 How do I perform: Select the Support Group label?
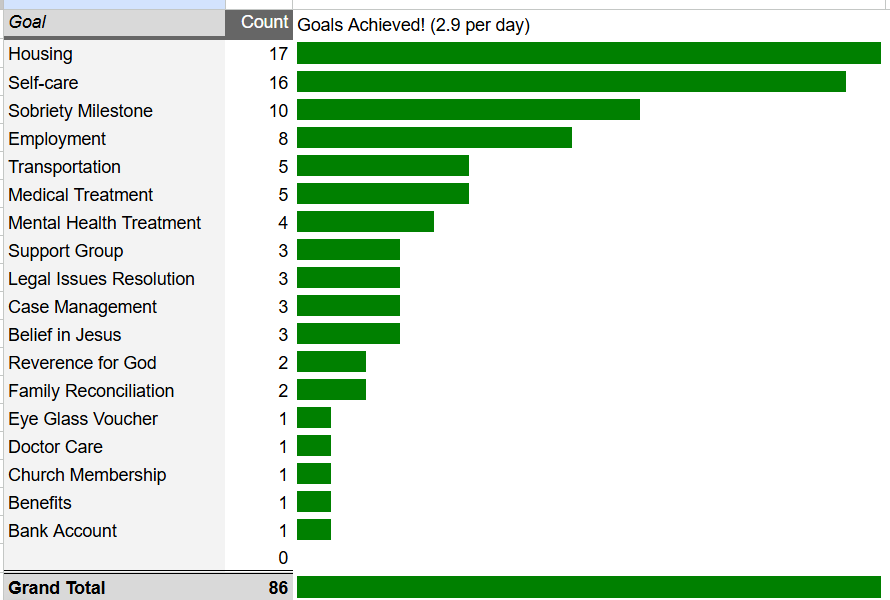tap(65, 251)
